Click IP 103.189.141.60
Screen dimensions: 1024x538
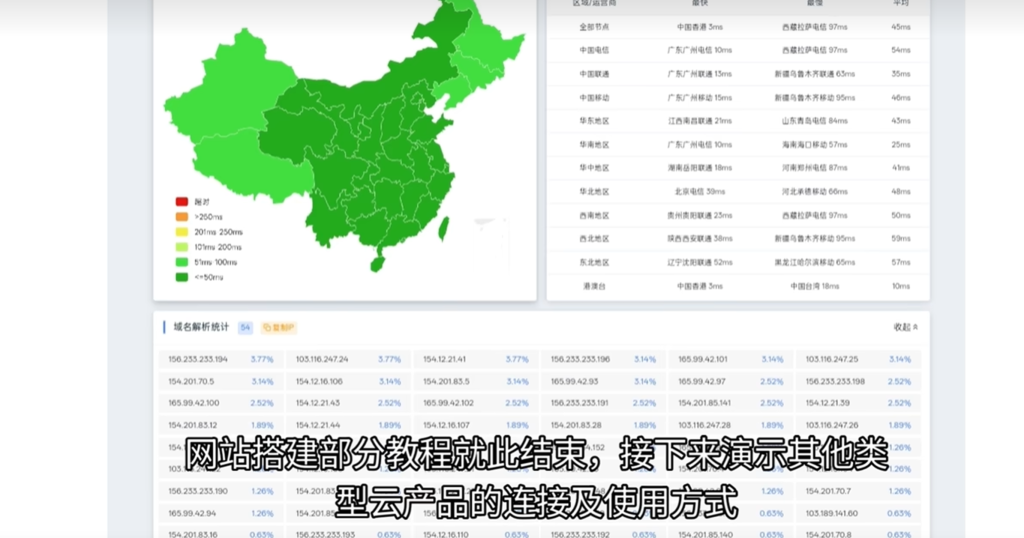[x=831, y=513]
